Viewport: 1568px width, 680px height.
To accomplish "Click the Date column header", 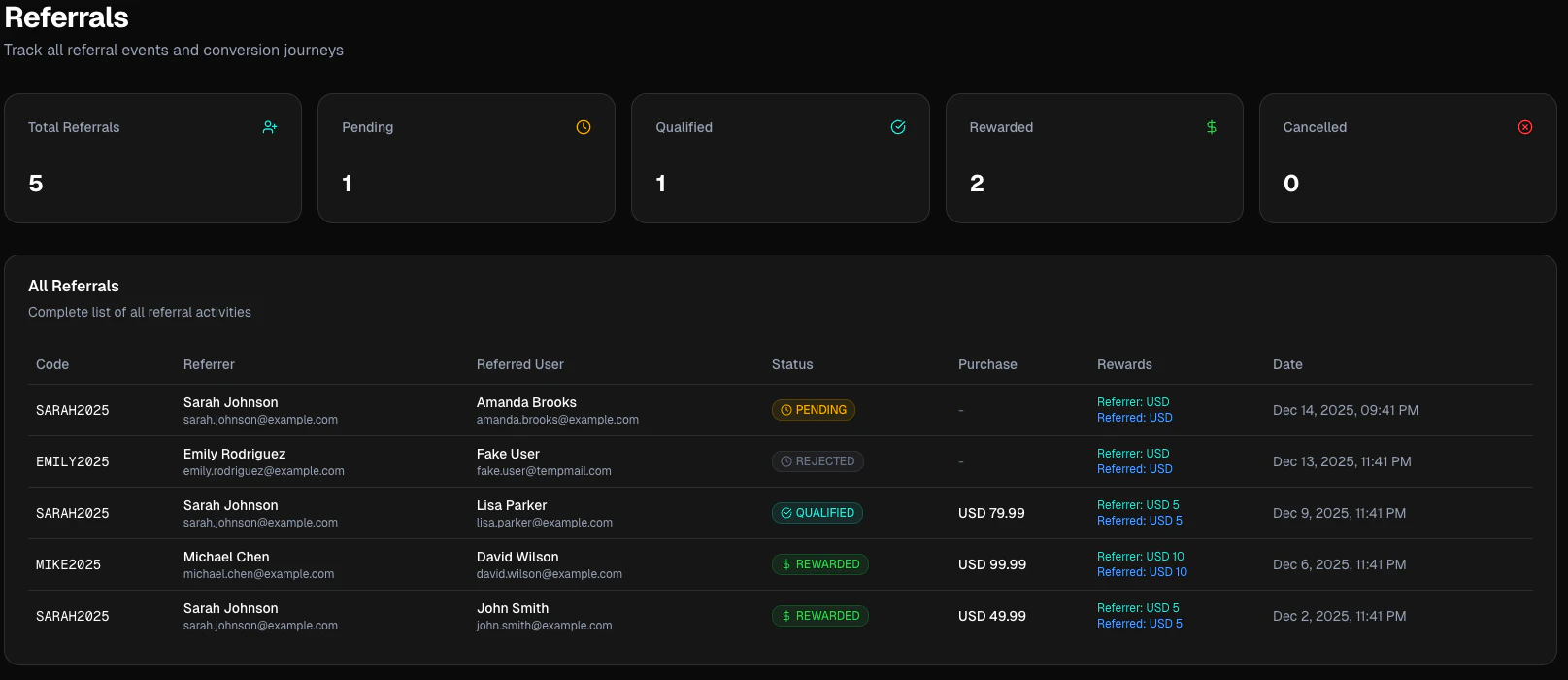I will pyautogui.click(x=1287, y=364).
